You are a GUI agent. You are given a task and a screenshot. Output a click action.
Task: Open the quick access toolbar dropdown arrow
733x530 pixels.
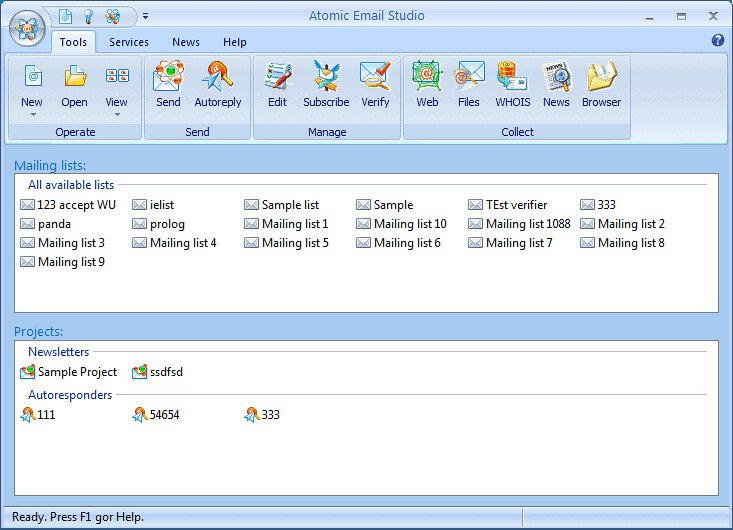145,16
